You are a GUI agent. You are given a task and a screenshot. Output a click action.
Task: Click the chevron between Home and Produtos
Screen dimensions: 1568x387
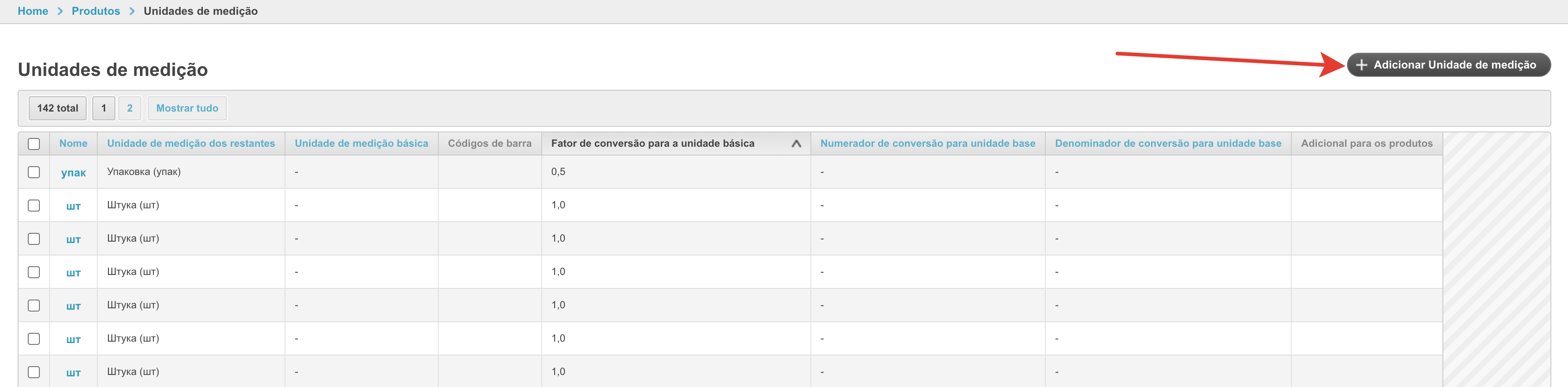click(60, 11)
